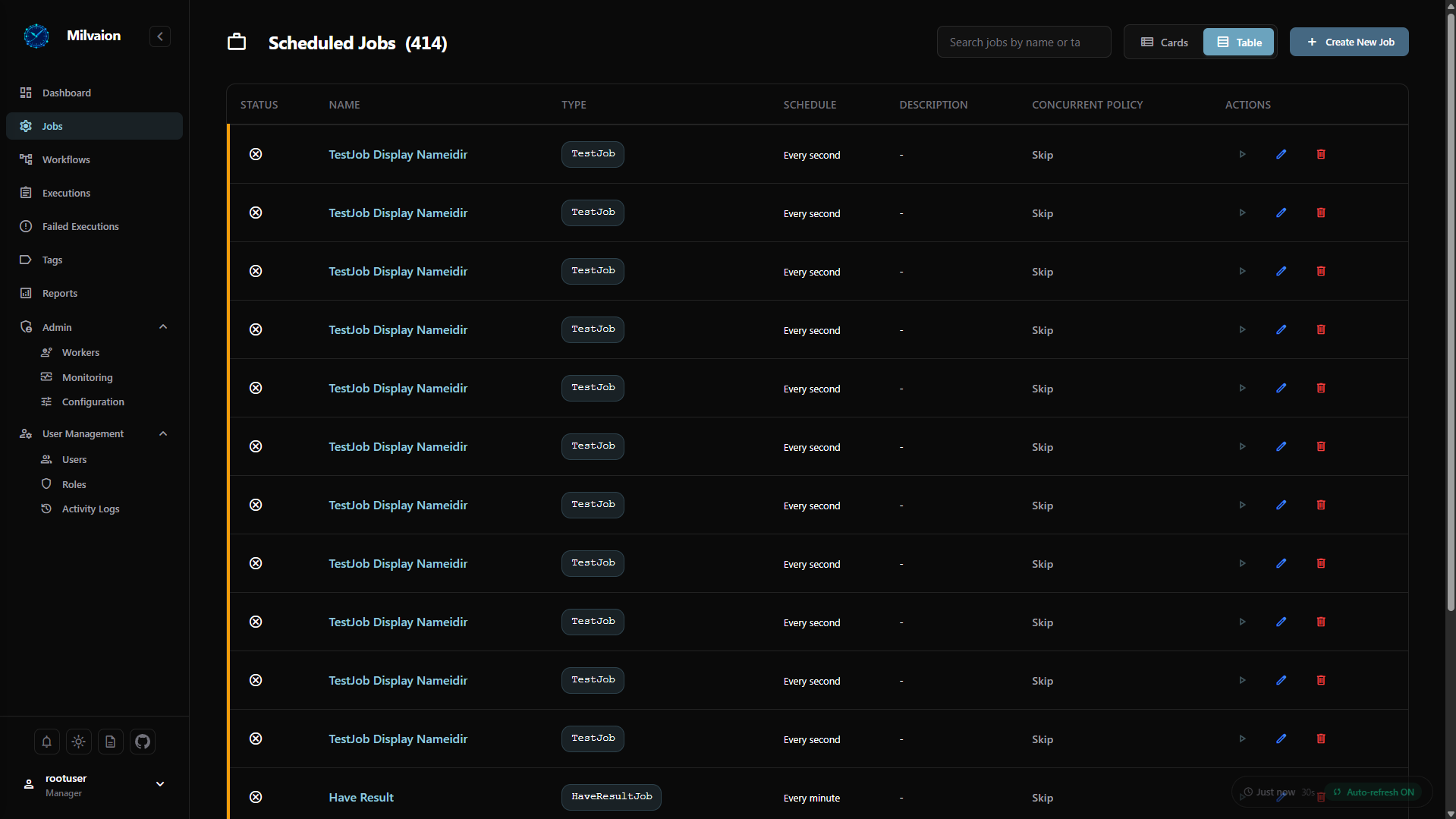
Task: Click Skip in the Have Result row
Action: [x=1042, y=798]
